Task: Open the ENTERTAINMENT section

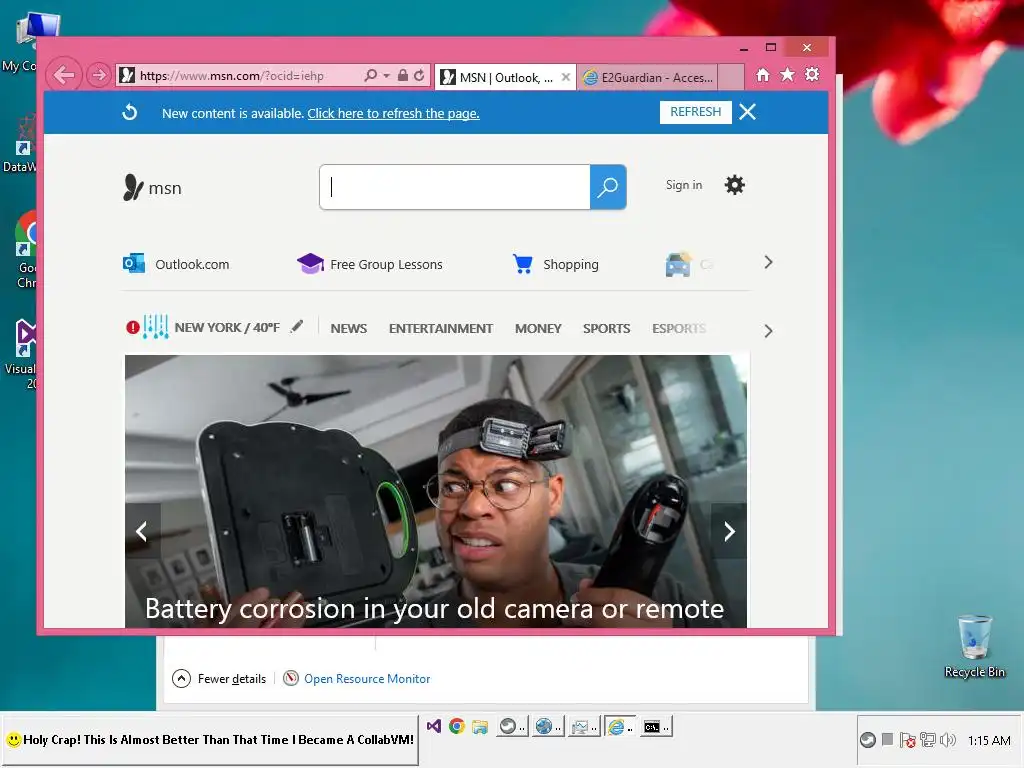Action: pyautogui.click(x=441, y=328)
